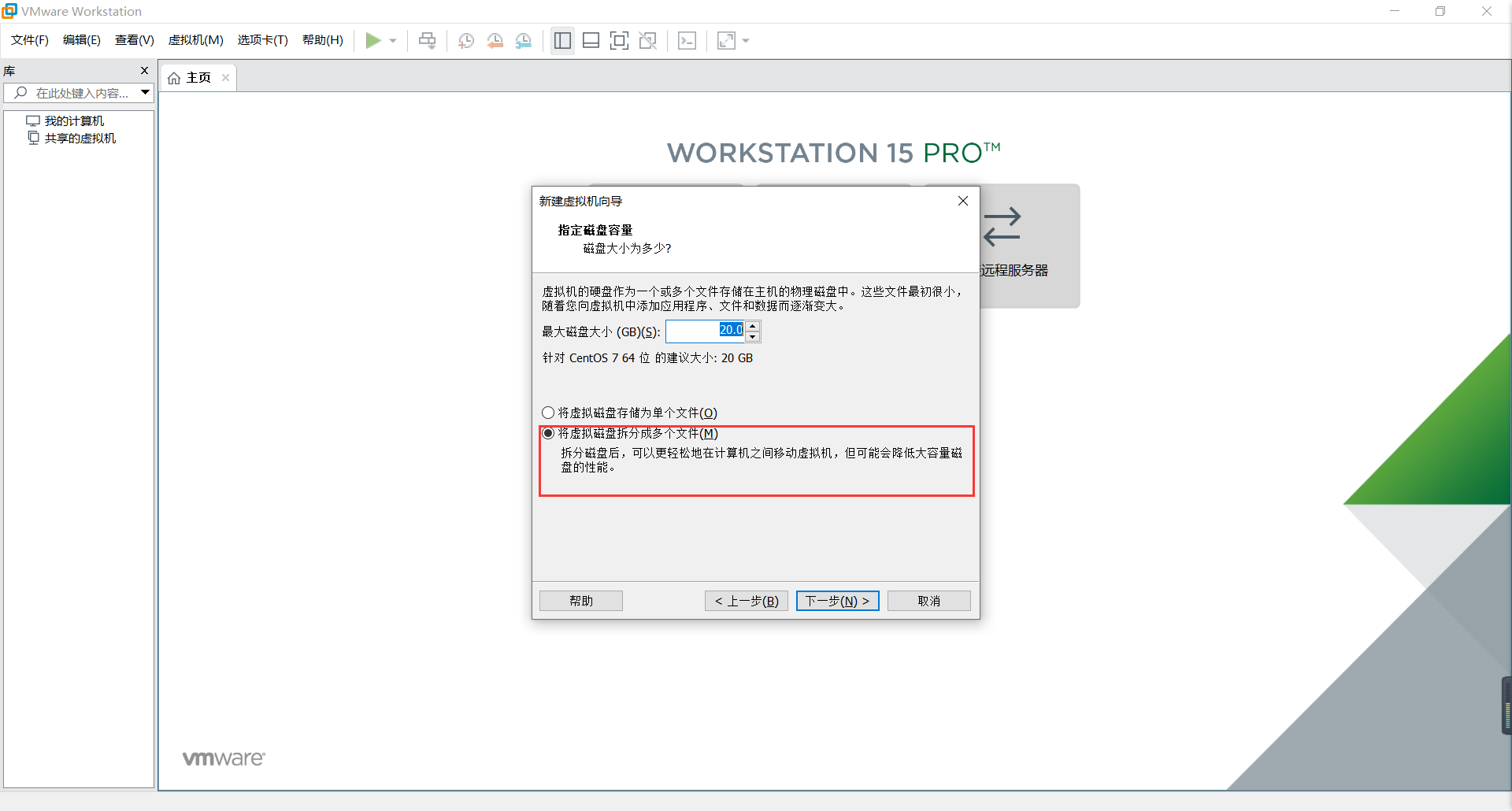Close the 新建虚拟机向导 dialog
1512x811 pixels.
tap(962, 201)
